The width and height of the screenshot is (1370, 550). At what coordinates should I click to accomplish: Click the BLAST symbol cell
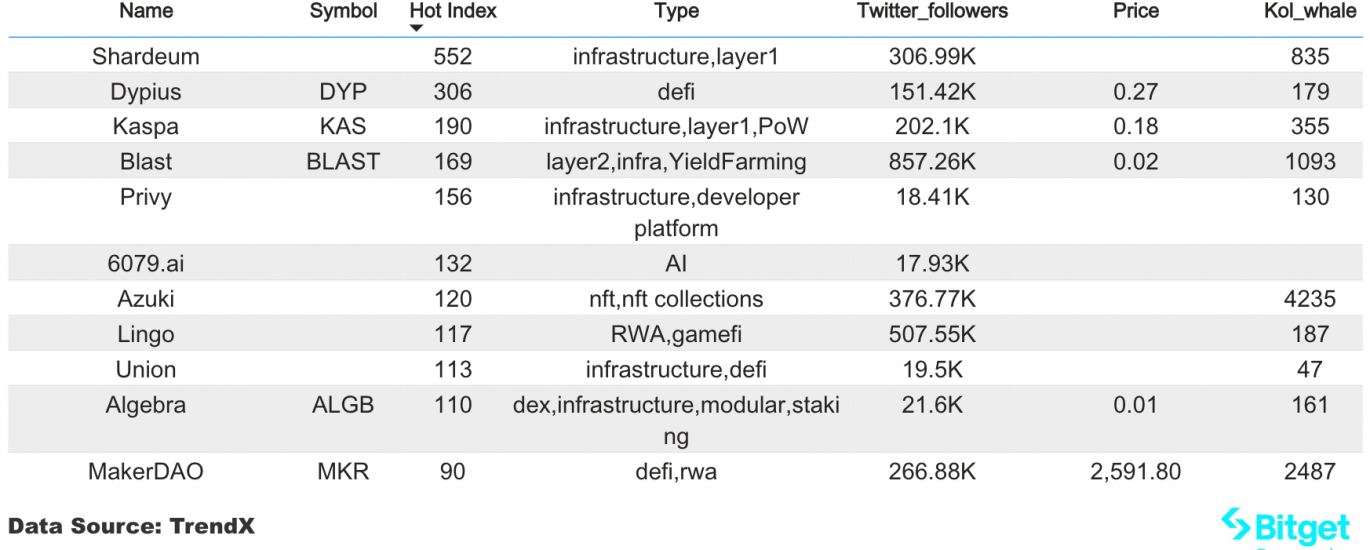[344, 162]
